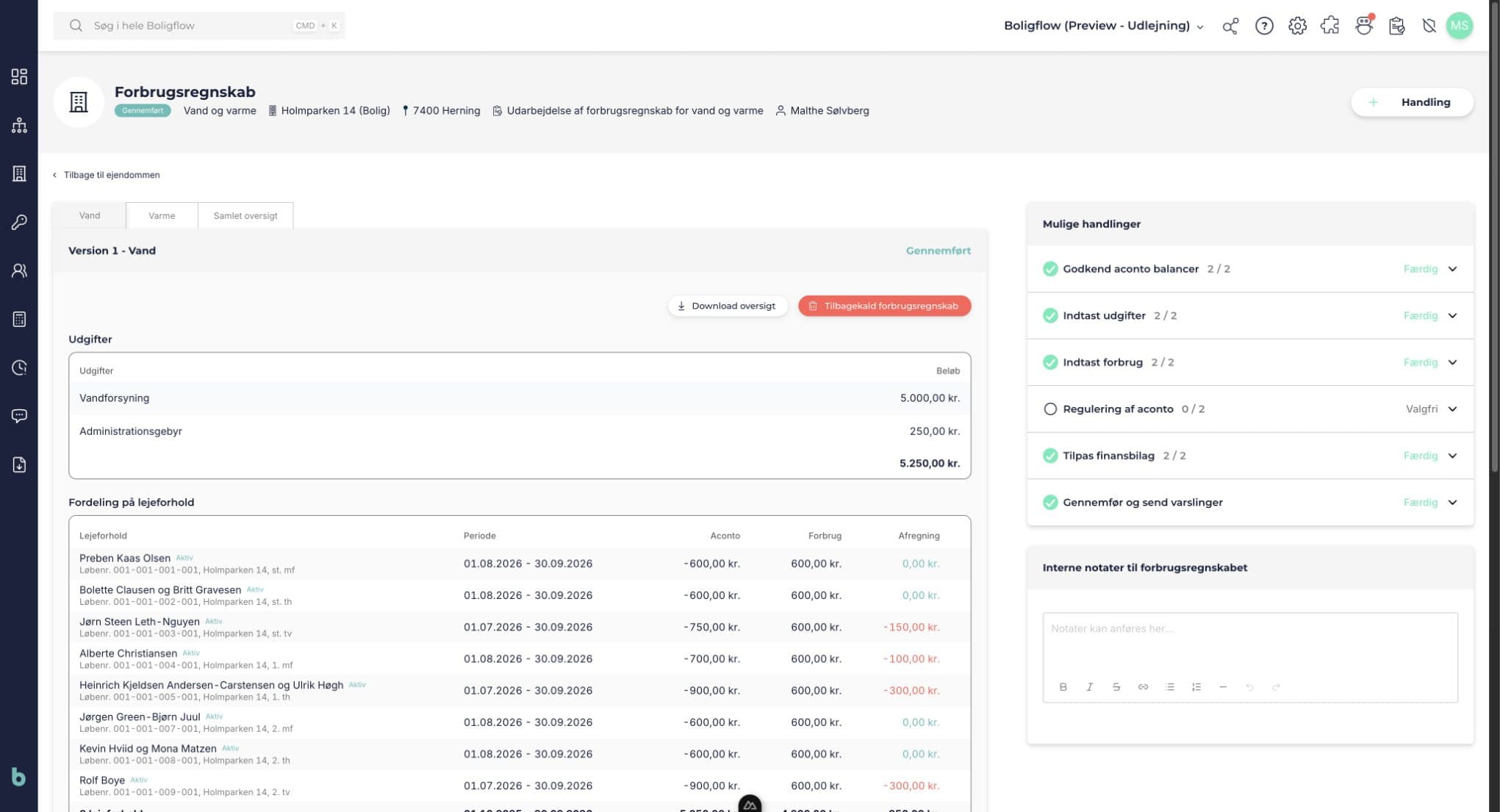Open the clipboard tasks icon
The image size is (1500, 812).
(x=1396, y=26)
